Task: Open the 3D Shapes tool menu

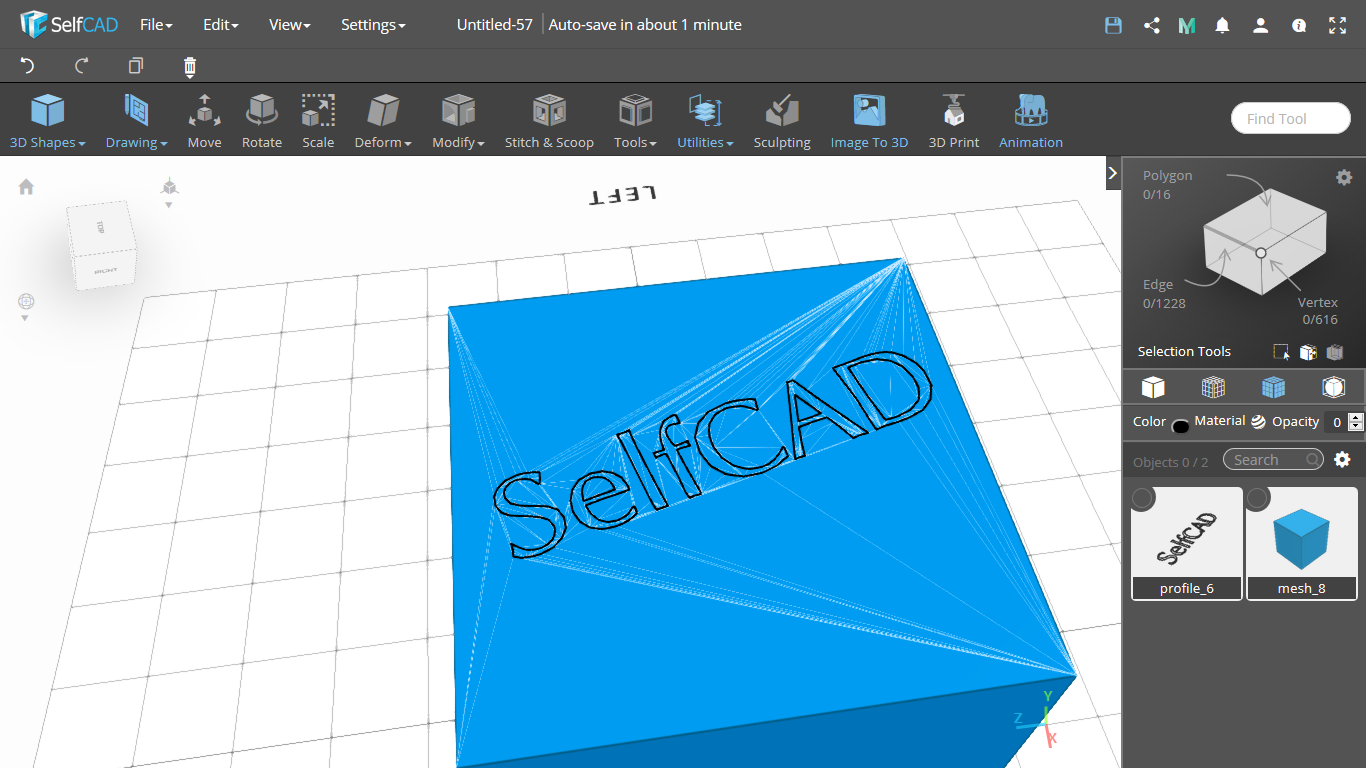Action: [47, 122]
